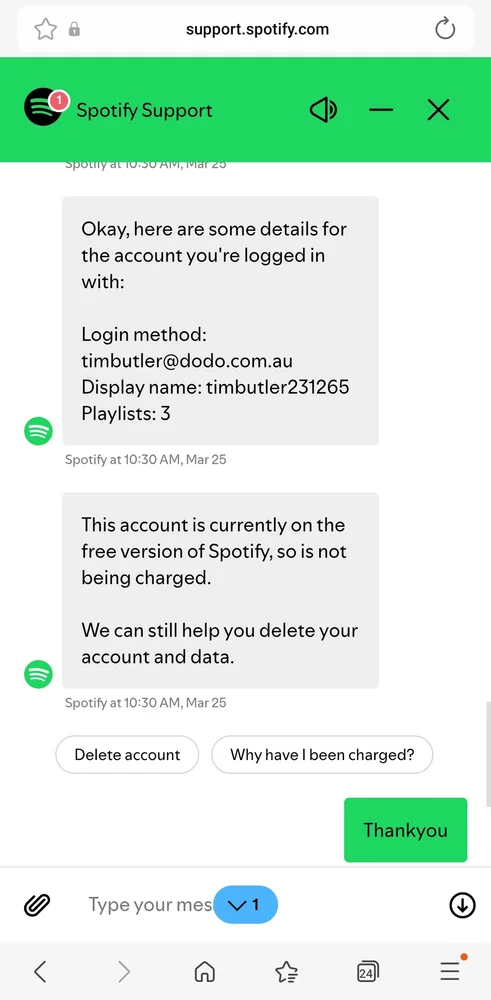The height and width of the screenshot is (1000, 491).
Task: Open the tab switcher showing 24 tabs
Action: (367, 971)
